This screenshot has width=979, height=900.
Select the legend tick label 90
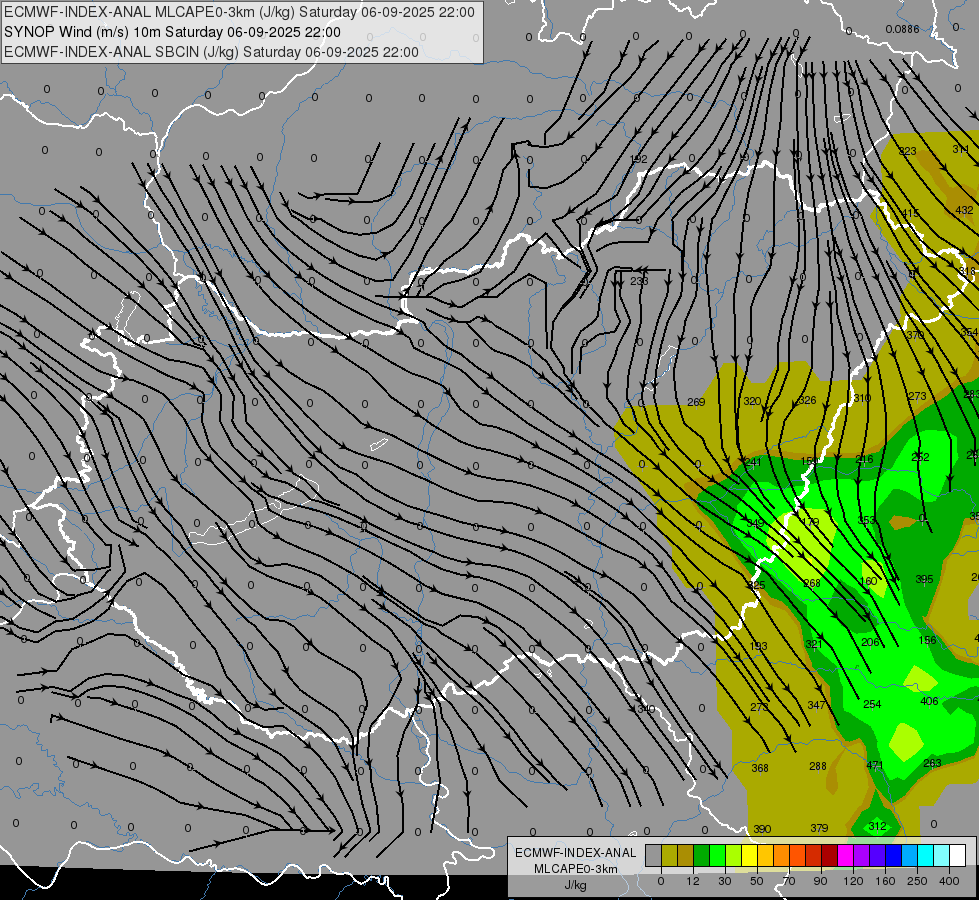coord(820,881)
